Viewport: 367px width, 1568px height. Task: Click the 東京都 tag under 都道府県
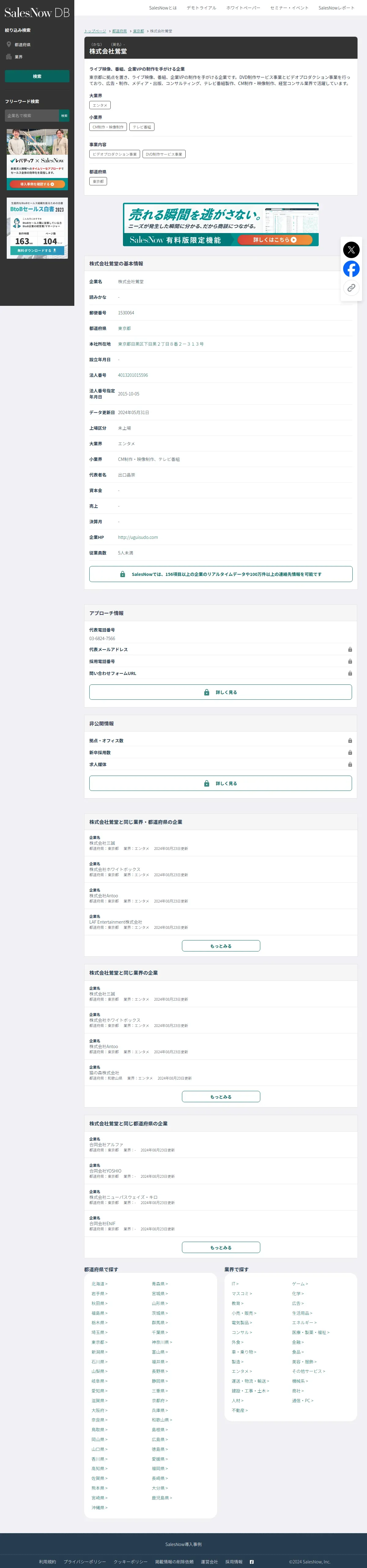click(98, 181)
